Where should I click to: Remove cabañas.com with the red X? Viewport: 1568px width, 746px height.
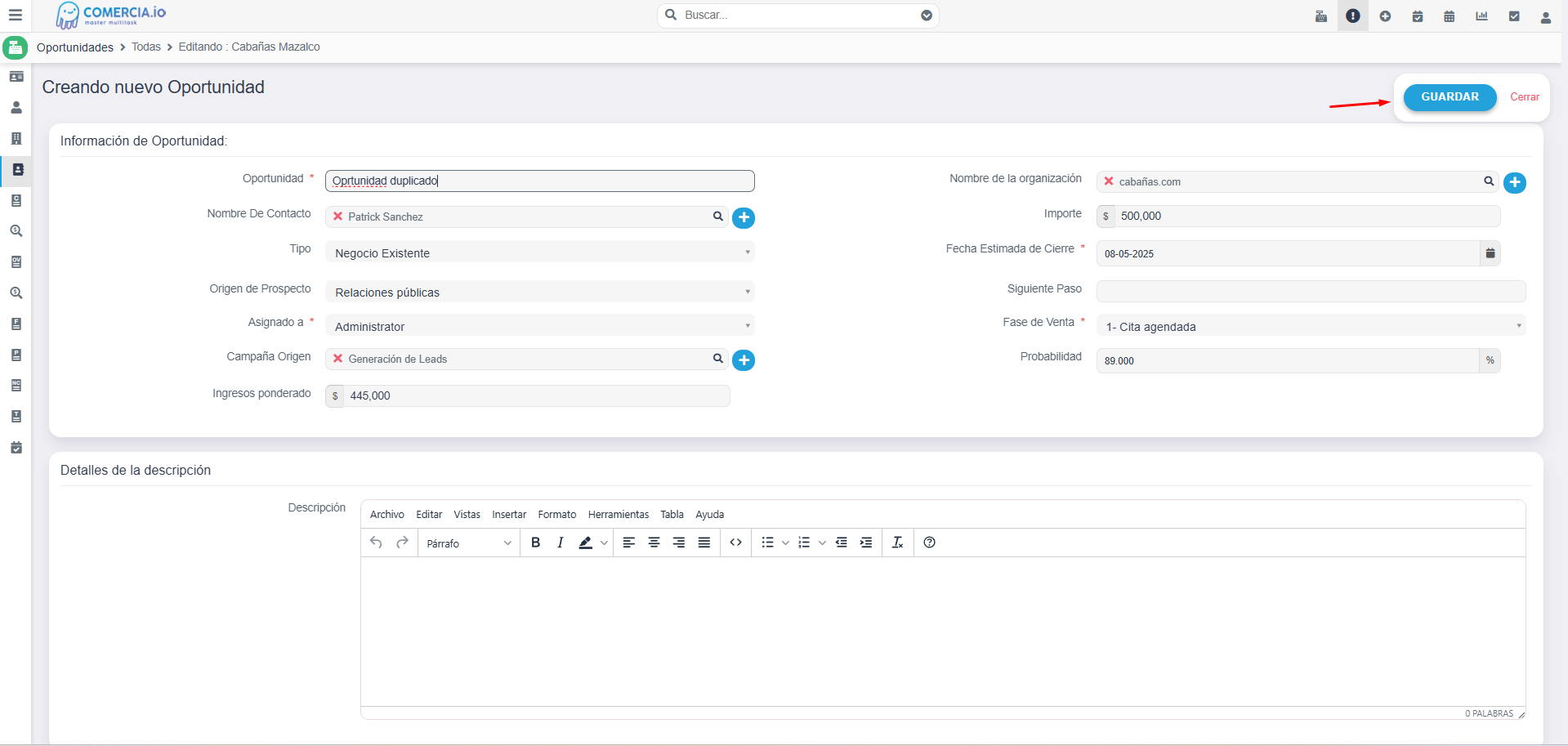pyautogui.click(x=1109, y=181)
